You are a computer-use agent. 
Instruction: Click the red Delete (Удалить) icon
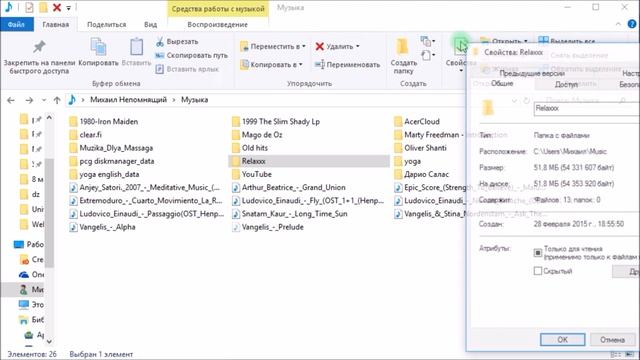click(x=320, y=47)
